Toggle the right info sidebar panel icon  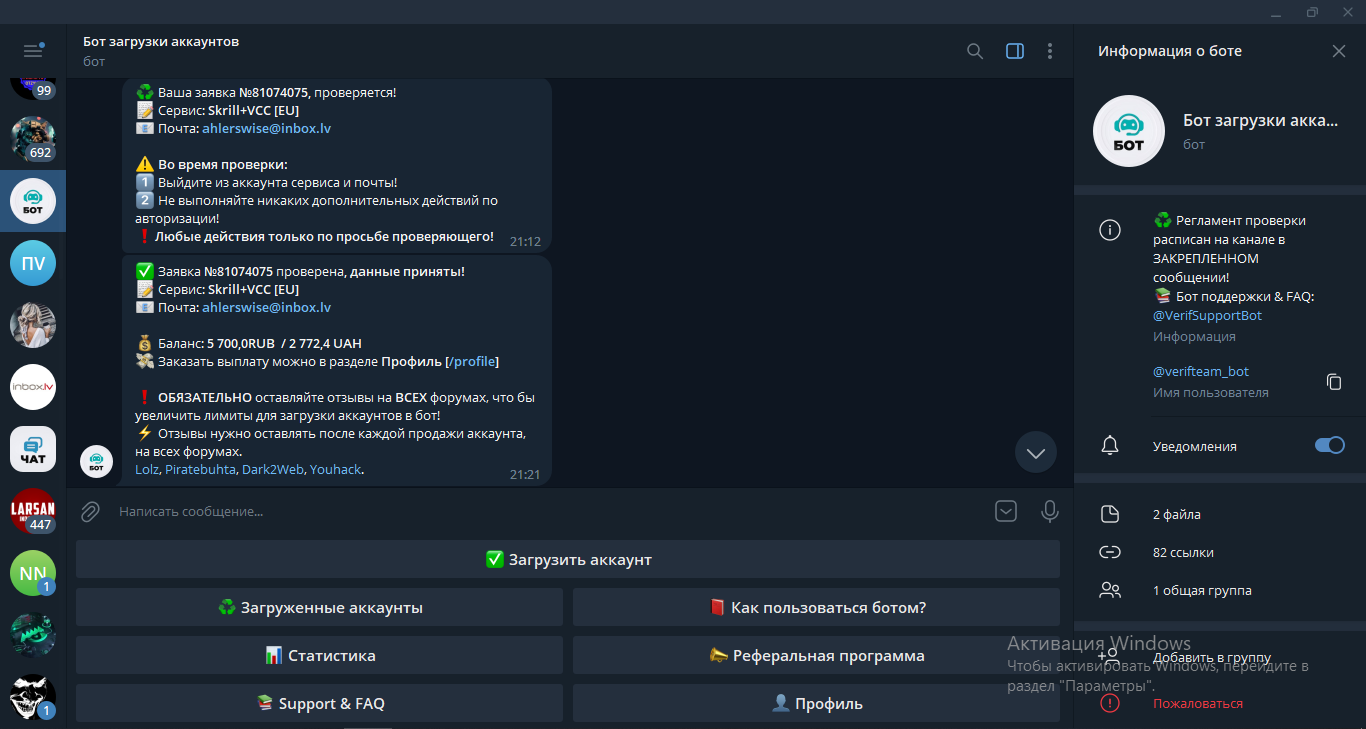[1014, 51]
